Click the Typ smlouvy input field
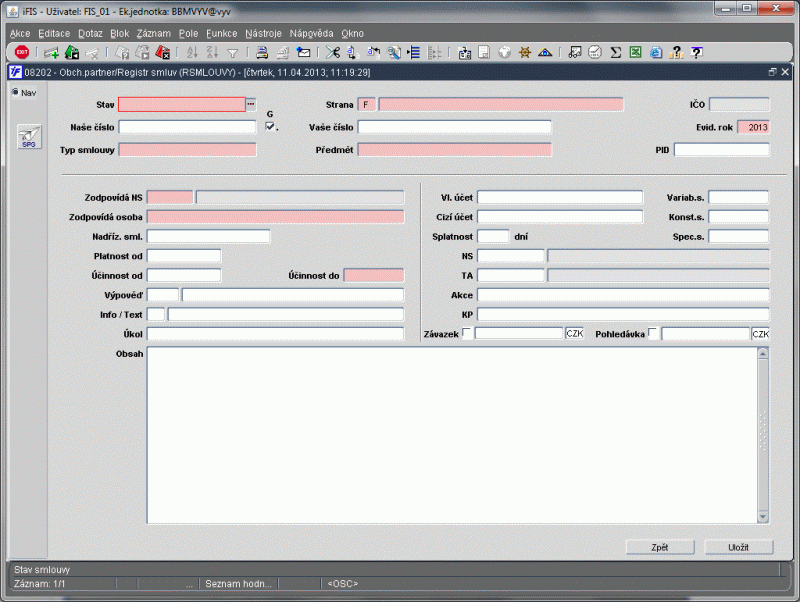Screen dimensions: 800x602 pos(187,149)
